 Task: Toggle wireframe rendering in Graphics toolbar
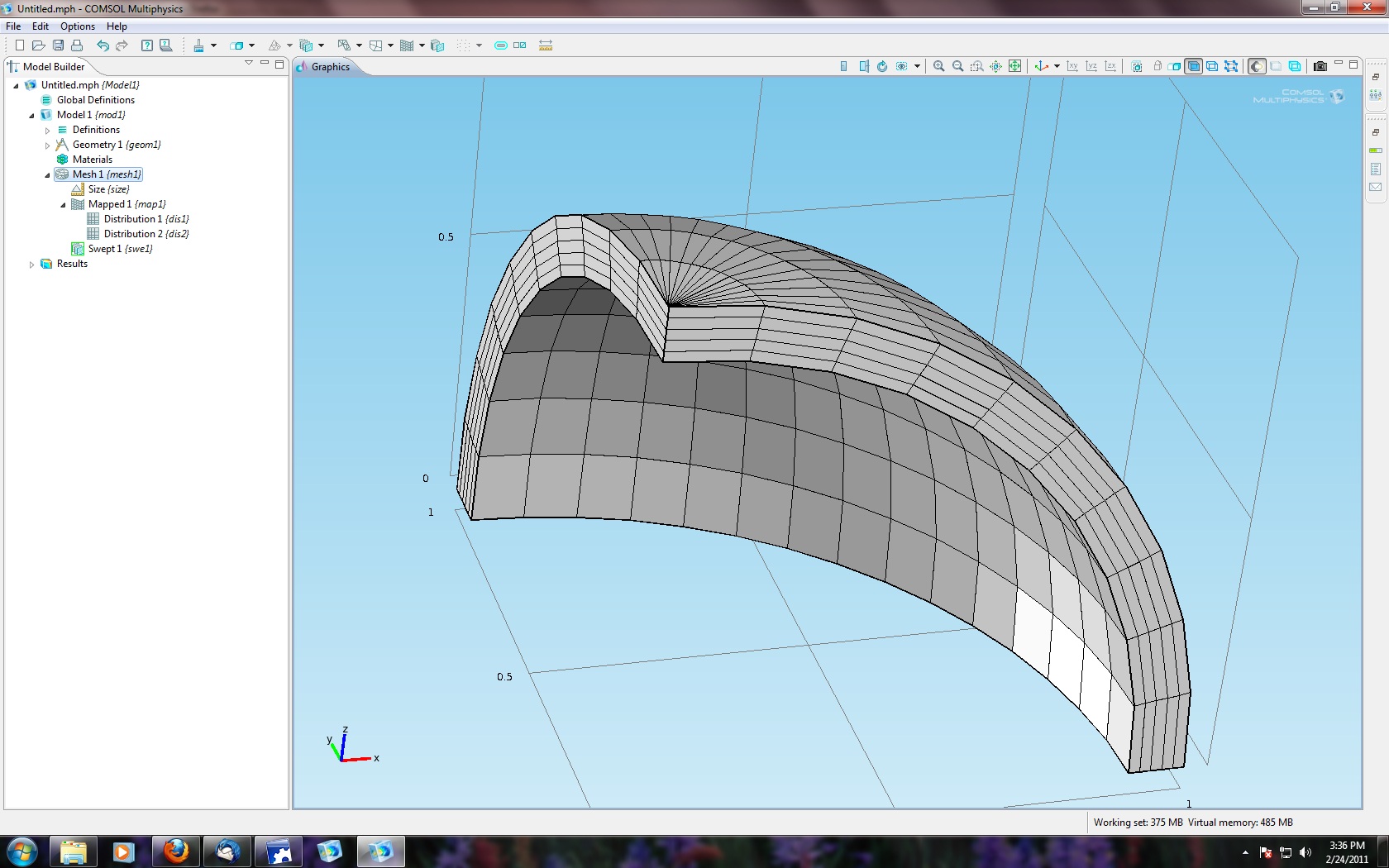pyautogui.click(x=1295, y=66)
